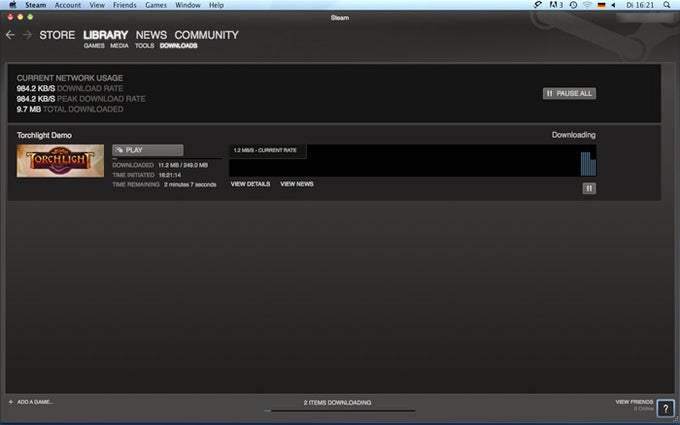Pause all downloads with PAUSE ALL
This screenshot has width=680, height=425.
(x=569, y=93)
